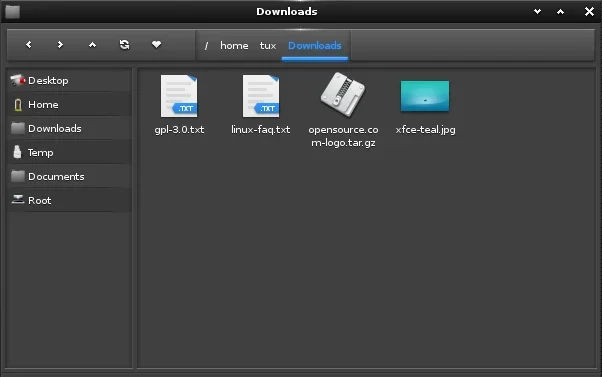
Task: Click the Temp bookmark icon in the sidebar
Action: [x=17, y=152]
